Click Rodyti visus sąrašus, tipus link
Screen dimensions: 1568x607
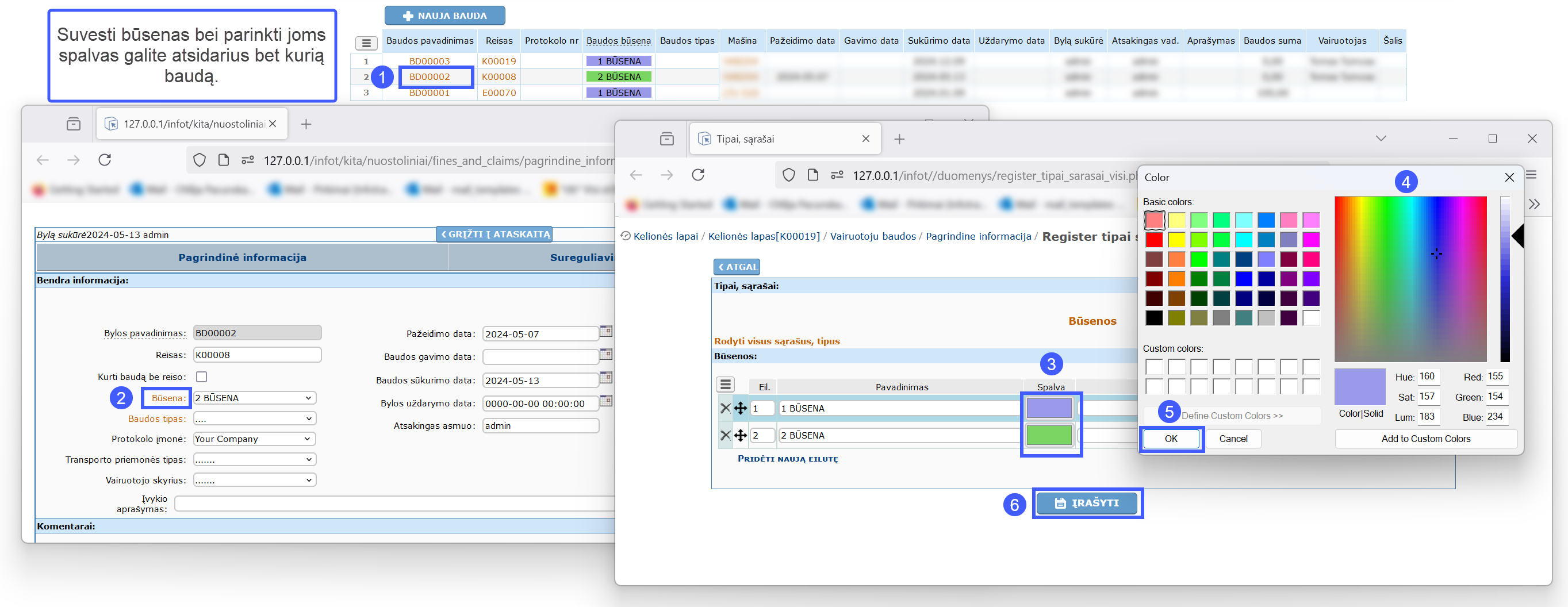click(x=776, y=341)
